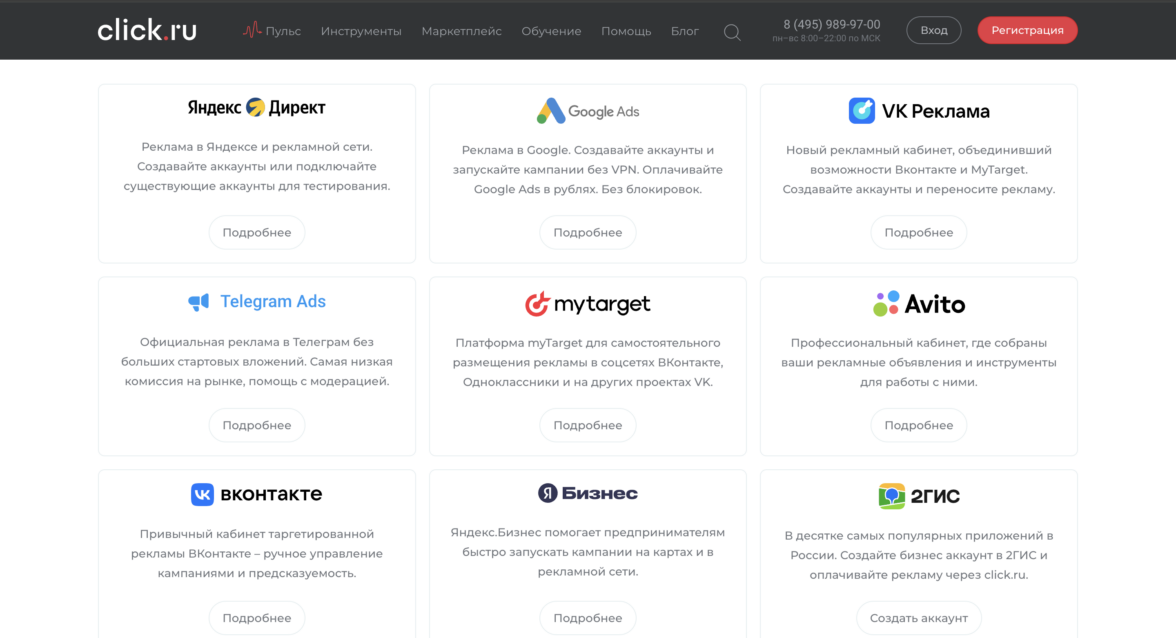Click the VK Реклама title text
Screen dimensions: 1176x638
(935, 111)
